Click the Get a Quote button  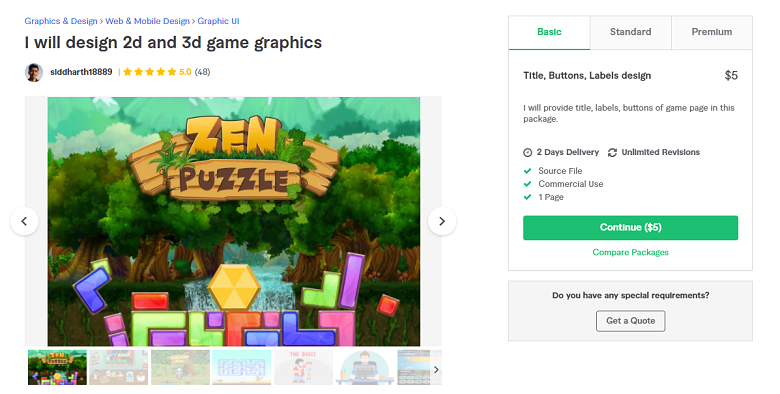pyautogui.click(x=630, y=321)
